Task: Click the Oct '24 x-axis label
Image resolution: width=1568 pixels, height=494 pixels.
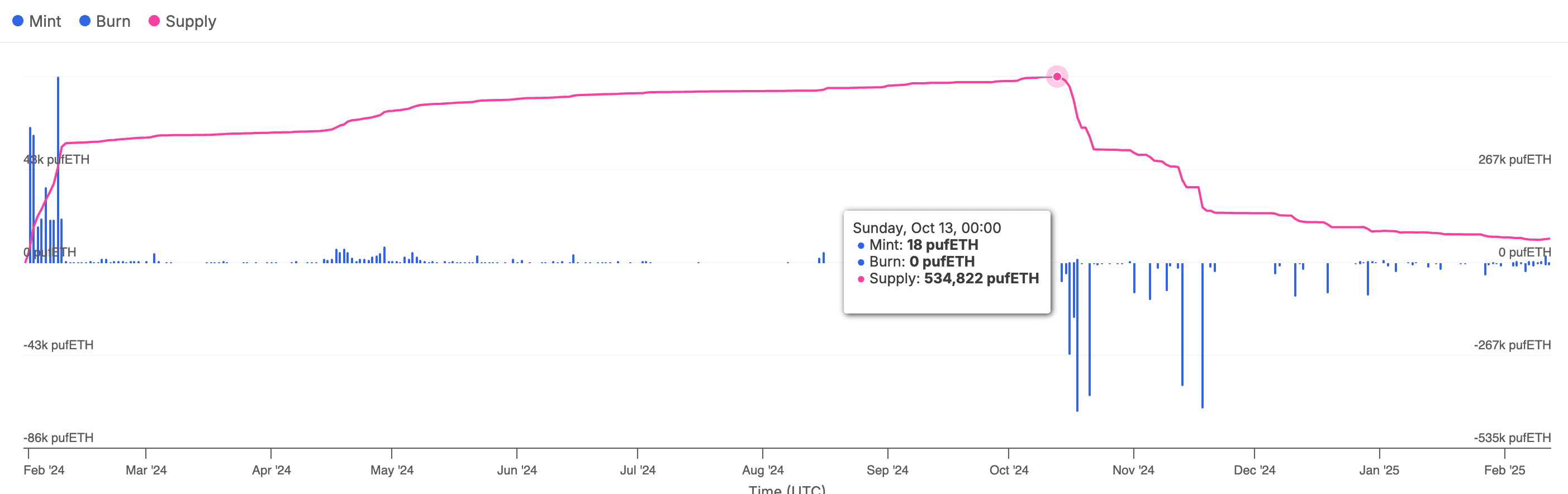Action: [1008, 469]
